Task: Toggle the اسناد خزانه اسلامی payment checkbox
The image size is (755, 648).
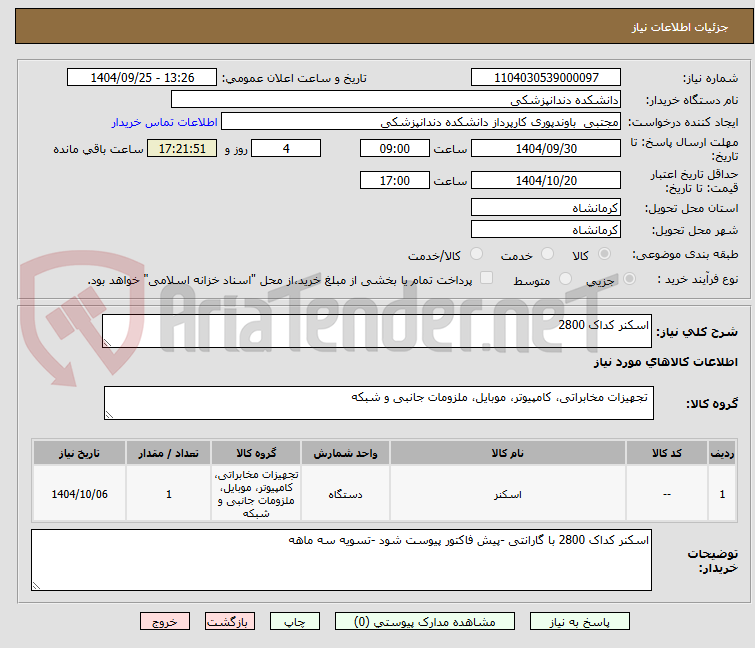Action: [487, 278]
